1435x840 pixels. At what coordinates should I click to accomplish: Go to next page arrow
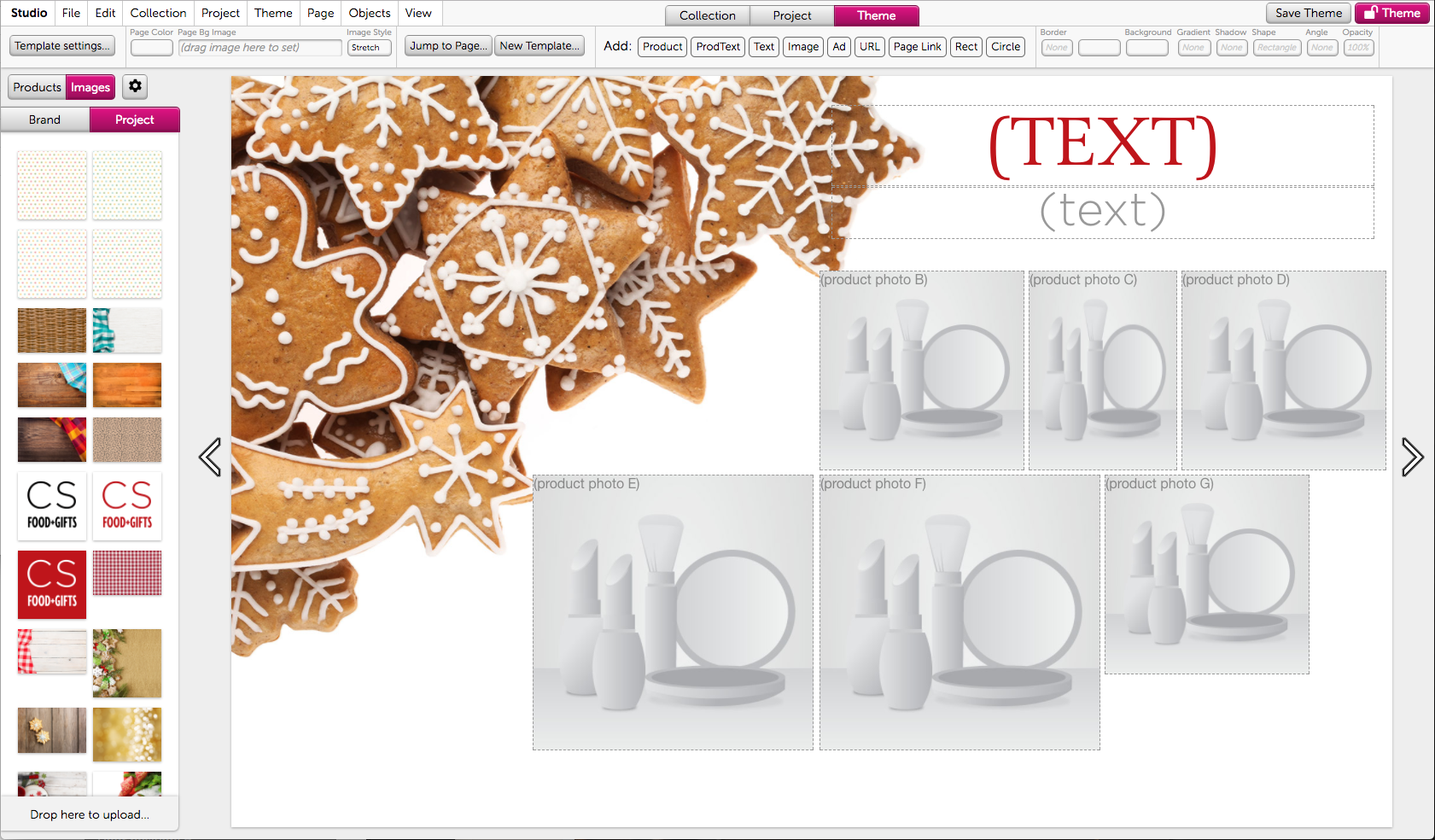tap(1413, 457)
